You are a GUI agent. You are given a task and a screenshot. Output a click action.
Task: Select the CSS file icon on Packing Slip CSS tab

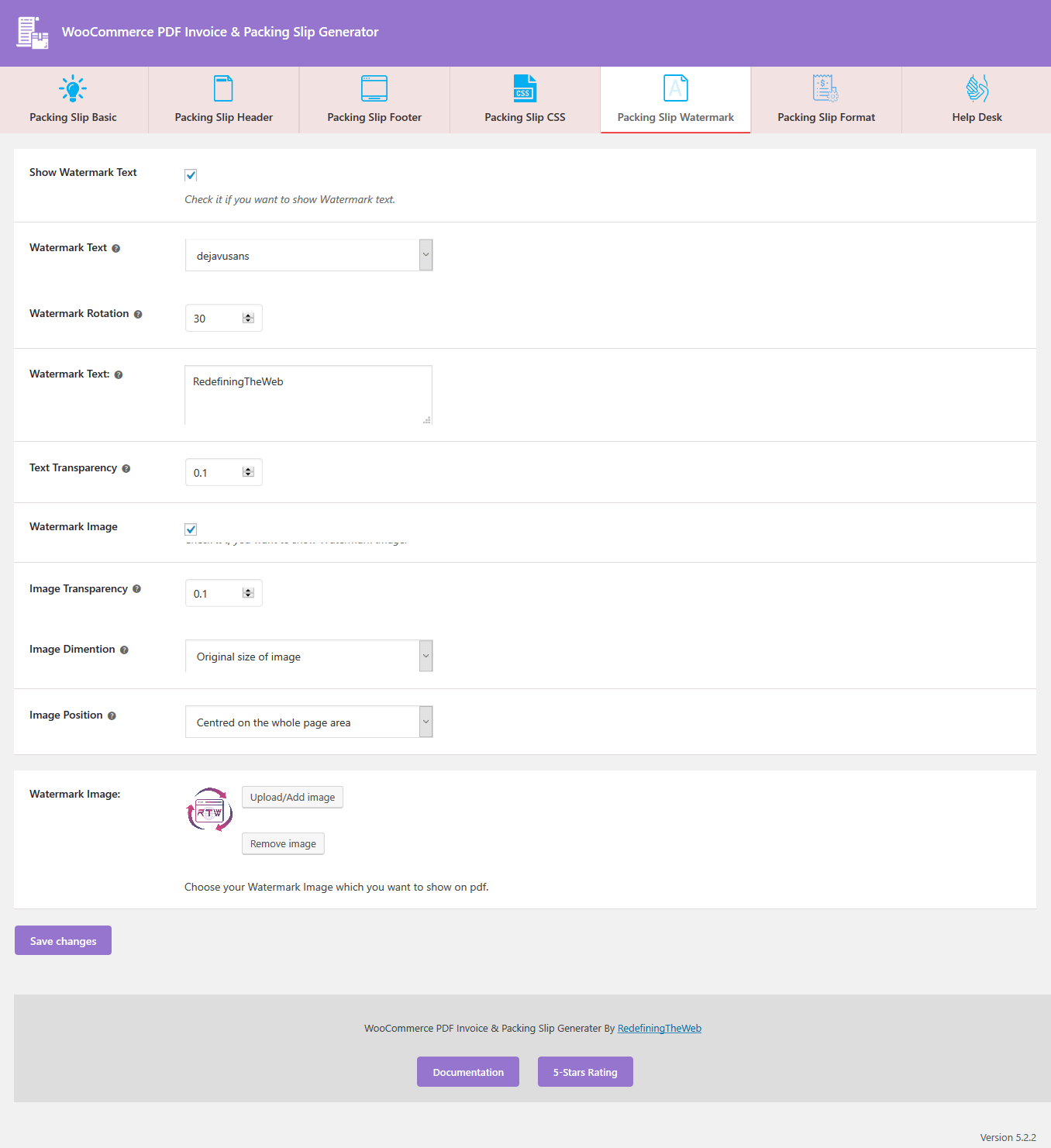point(525,88)
